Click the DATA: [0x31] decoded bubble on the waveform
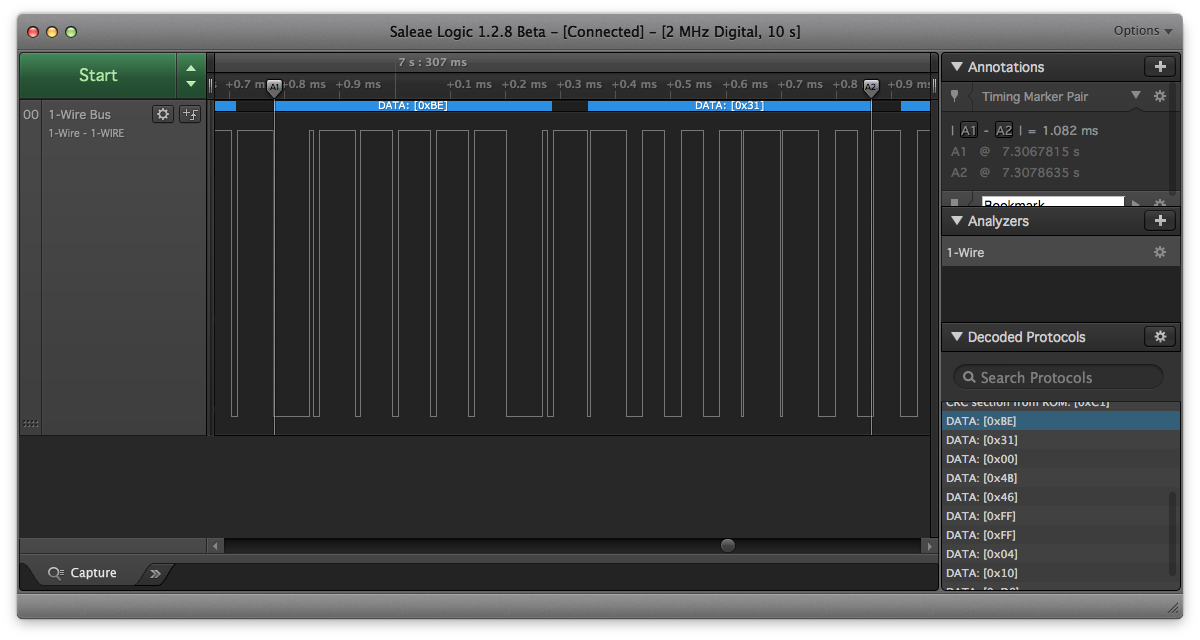Viewport: 1200px width, 640px height. tap(729, 105)
